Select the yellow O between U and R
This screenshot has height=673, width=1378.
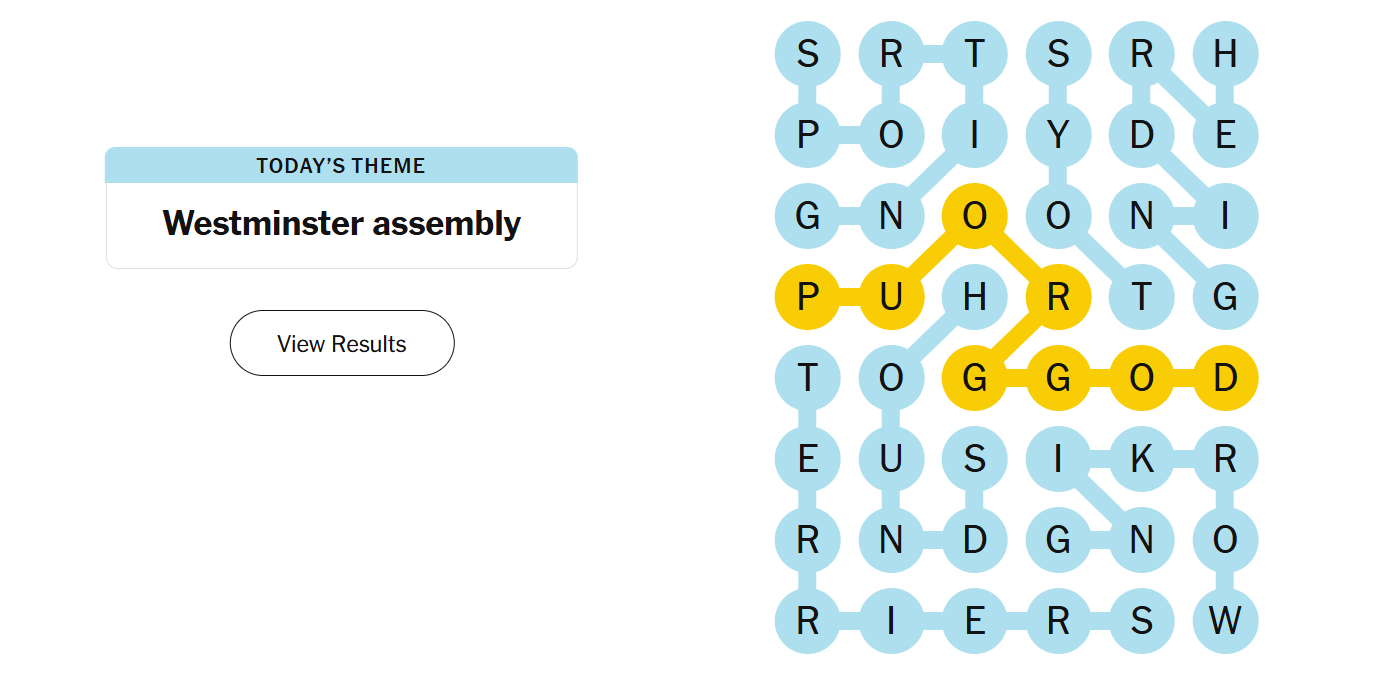(974, 215)
